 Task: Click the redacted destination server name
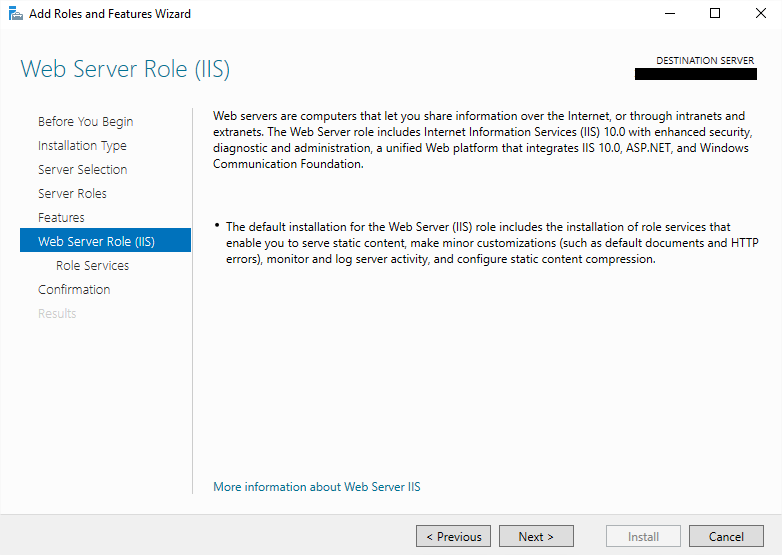(x=694, y=74)
